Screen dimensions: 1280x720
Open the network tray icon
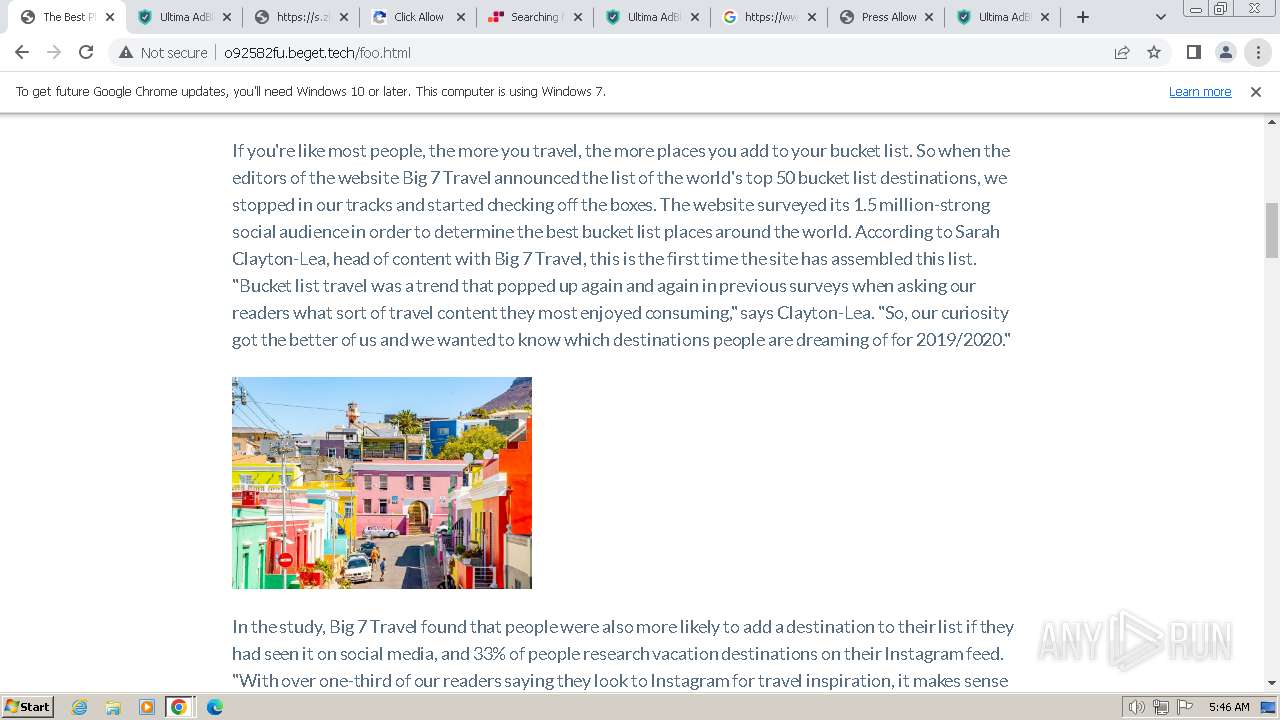click(1161, 707)
